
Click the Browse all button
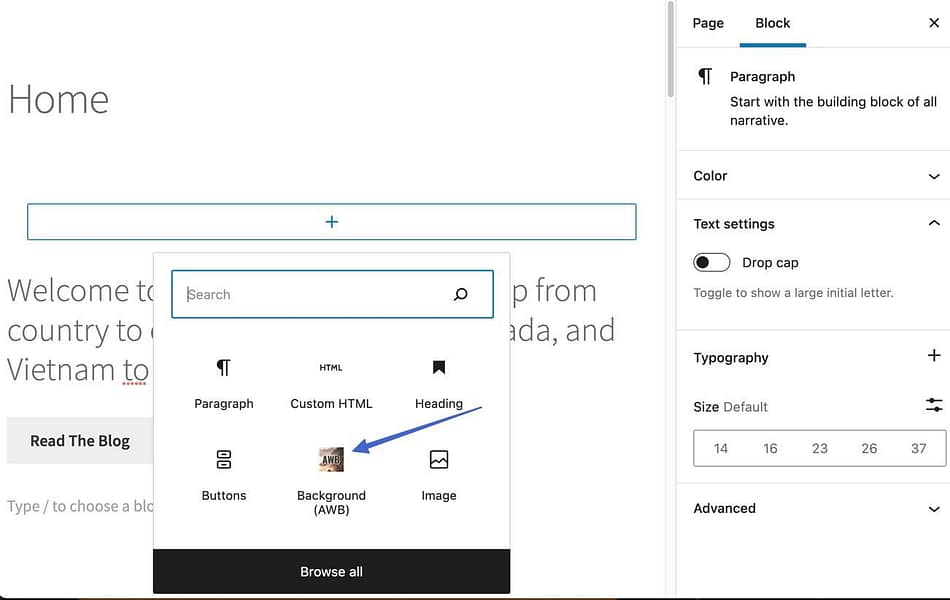click(x=331, y=571)
